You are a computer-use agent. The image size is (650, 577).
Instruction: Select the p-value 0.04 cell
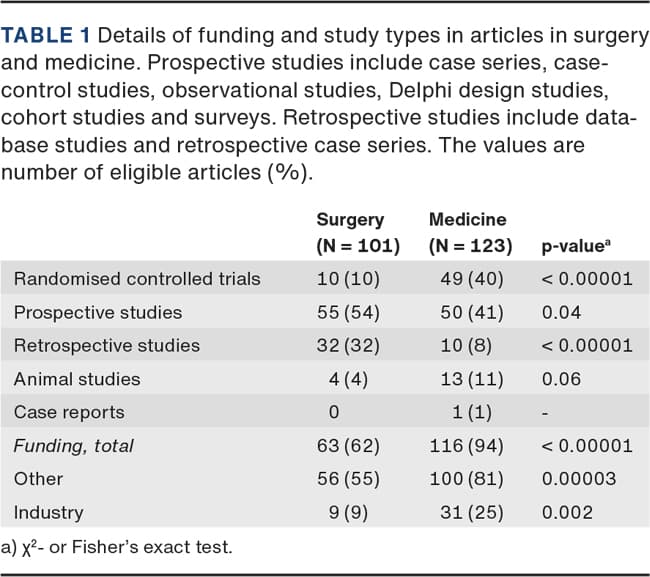pos(559,312)
